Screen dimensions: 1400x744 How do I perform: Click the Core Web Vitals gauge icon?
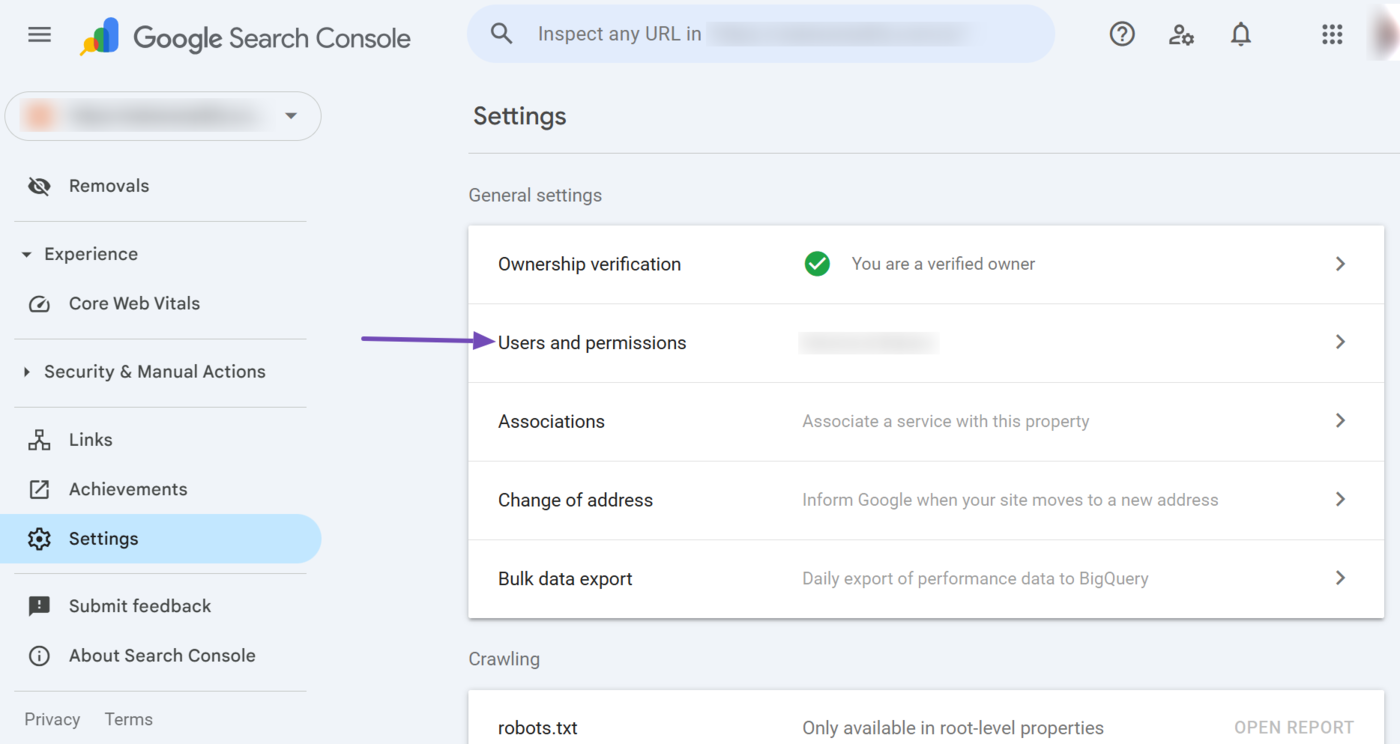coord(39,304)
